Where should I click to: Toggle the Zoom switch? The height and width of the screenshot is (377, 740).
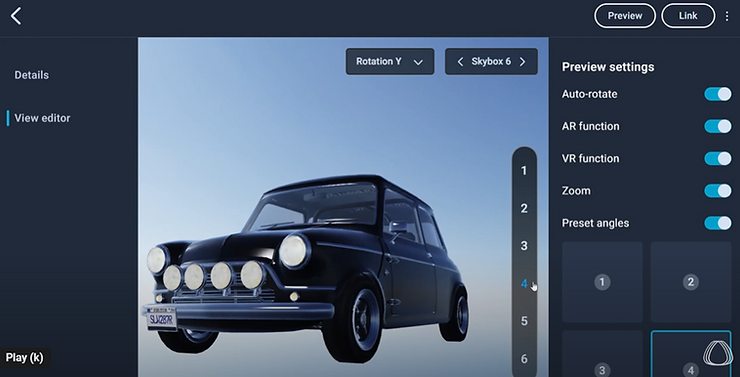pos(718,191)
